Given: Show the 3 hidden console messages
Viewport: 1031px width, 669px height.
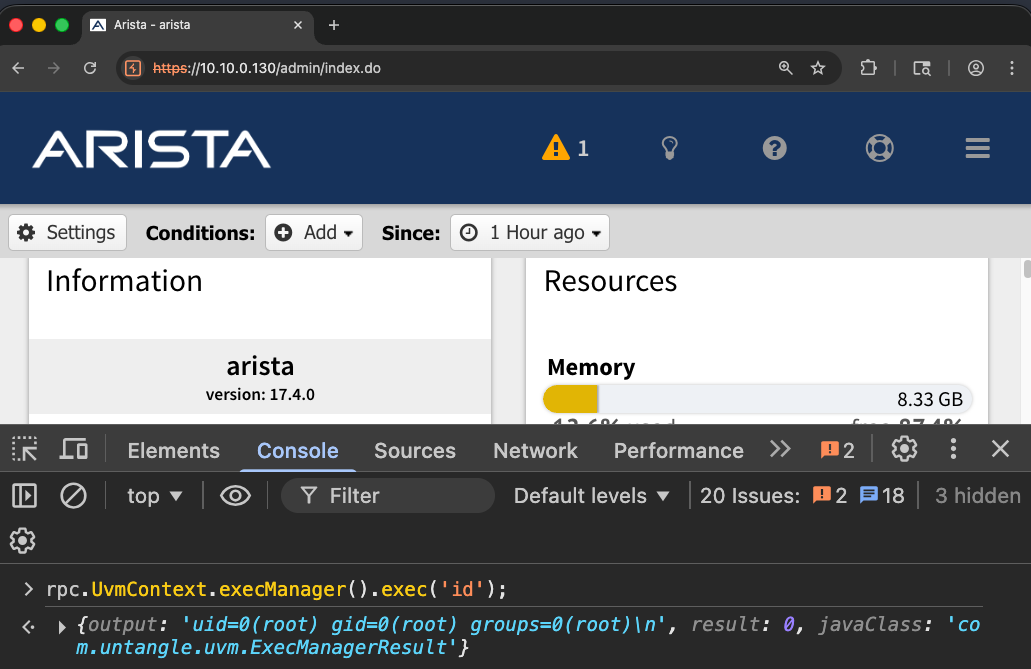Looking at the screenshot, I should 976,495.
